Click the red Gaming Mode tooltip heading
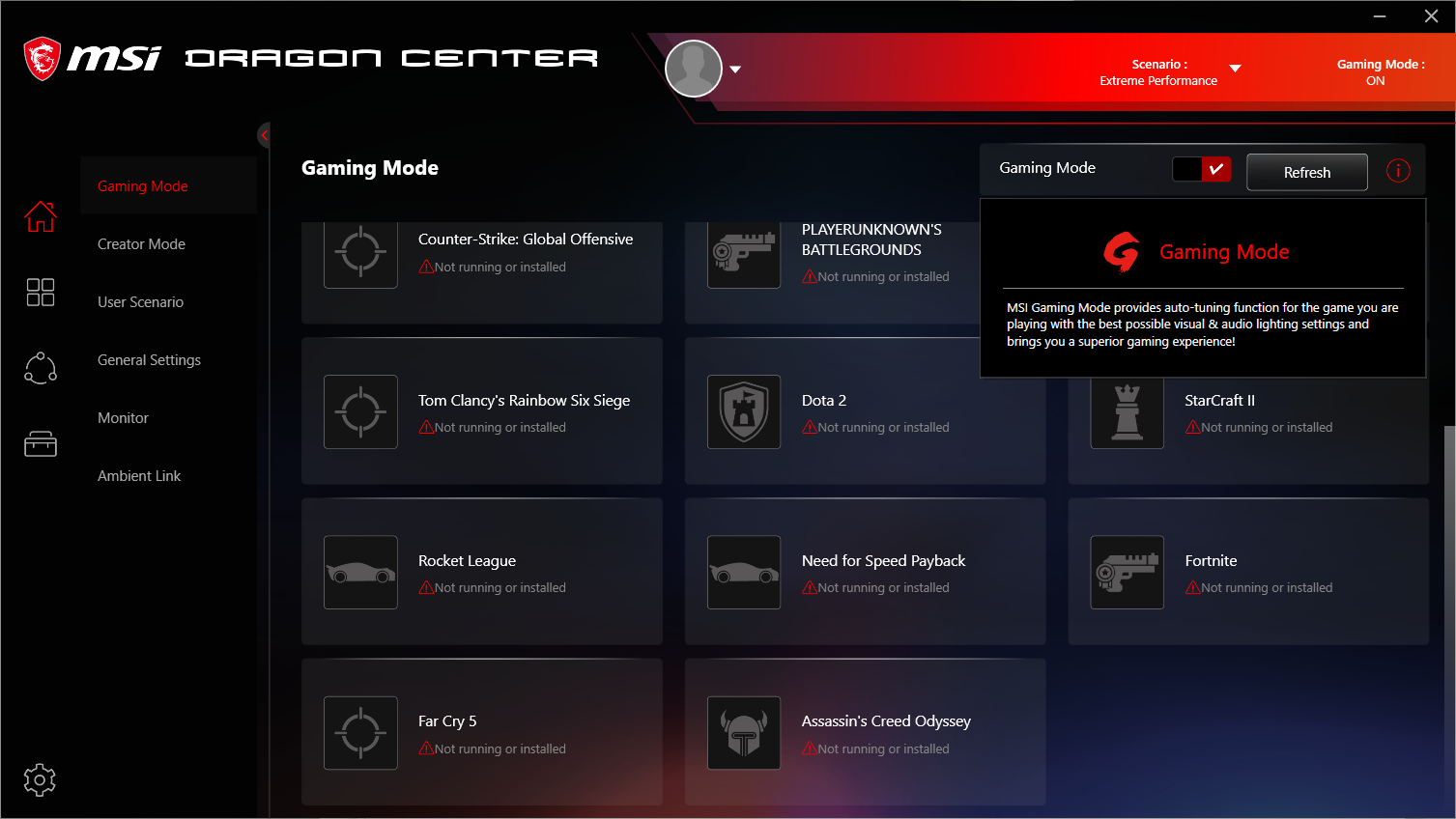 coord(1224,252)
